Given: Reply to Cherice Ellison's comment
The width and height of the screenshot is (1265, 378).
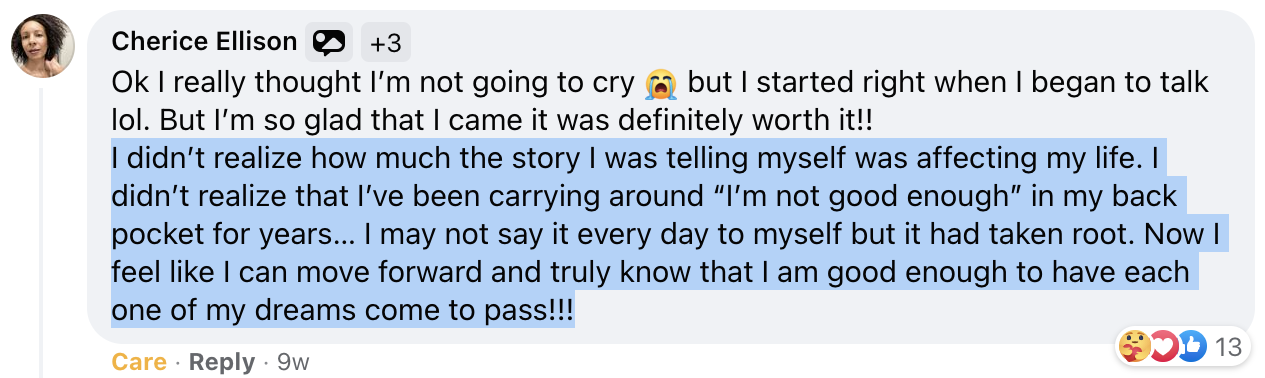Looking at the screenshot, I should [221, 362].
